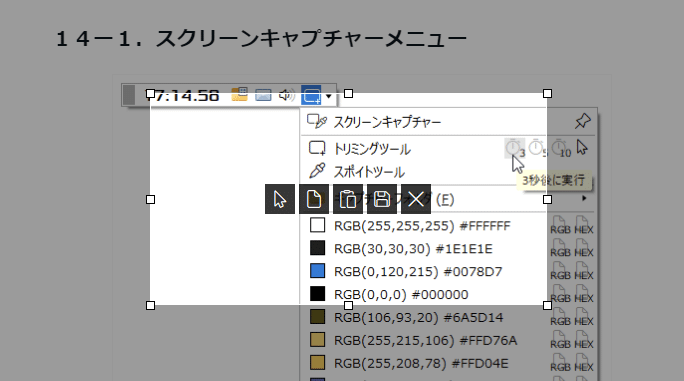Copy RGB value for the #0078D7 row
The image size is (684, 381).
(x=560, y=271)
